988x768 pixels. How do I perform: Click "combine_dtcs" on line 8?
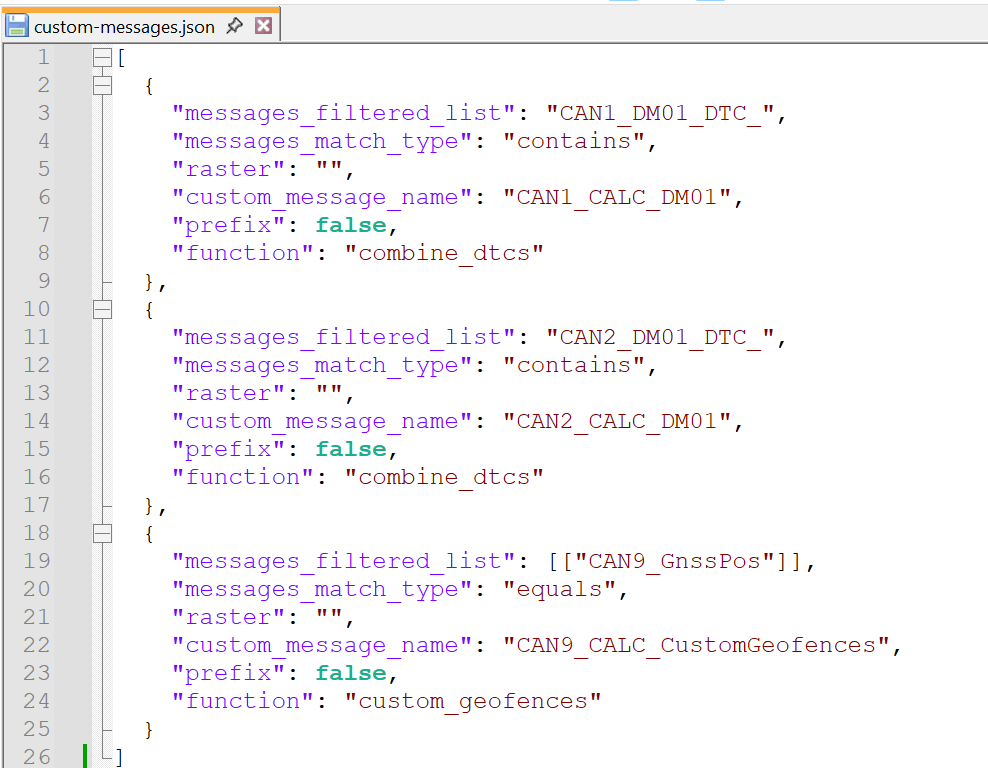tap(444, 253)
